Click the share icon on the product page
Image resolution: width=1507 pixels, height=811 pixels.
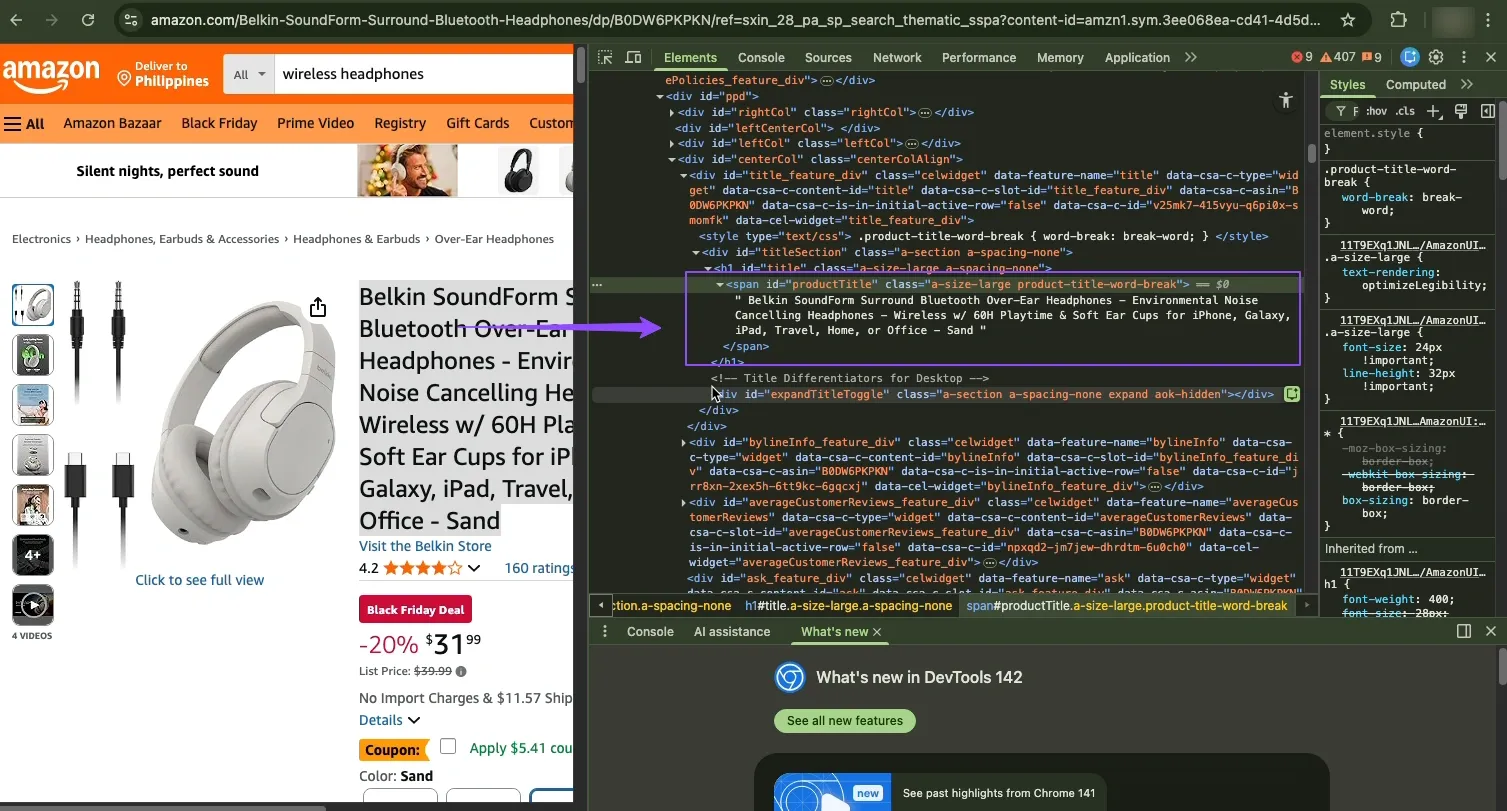tap(317, 307)
